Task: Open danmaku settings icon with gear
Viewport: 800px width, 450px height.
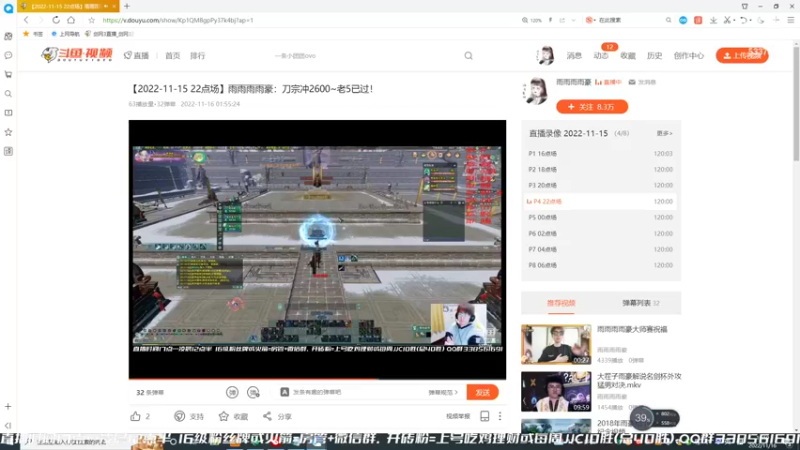Action: (x=253, y=392)
